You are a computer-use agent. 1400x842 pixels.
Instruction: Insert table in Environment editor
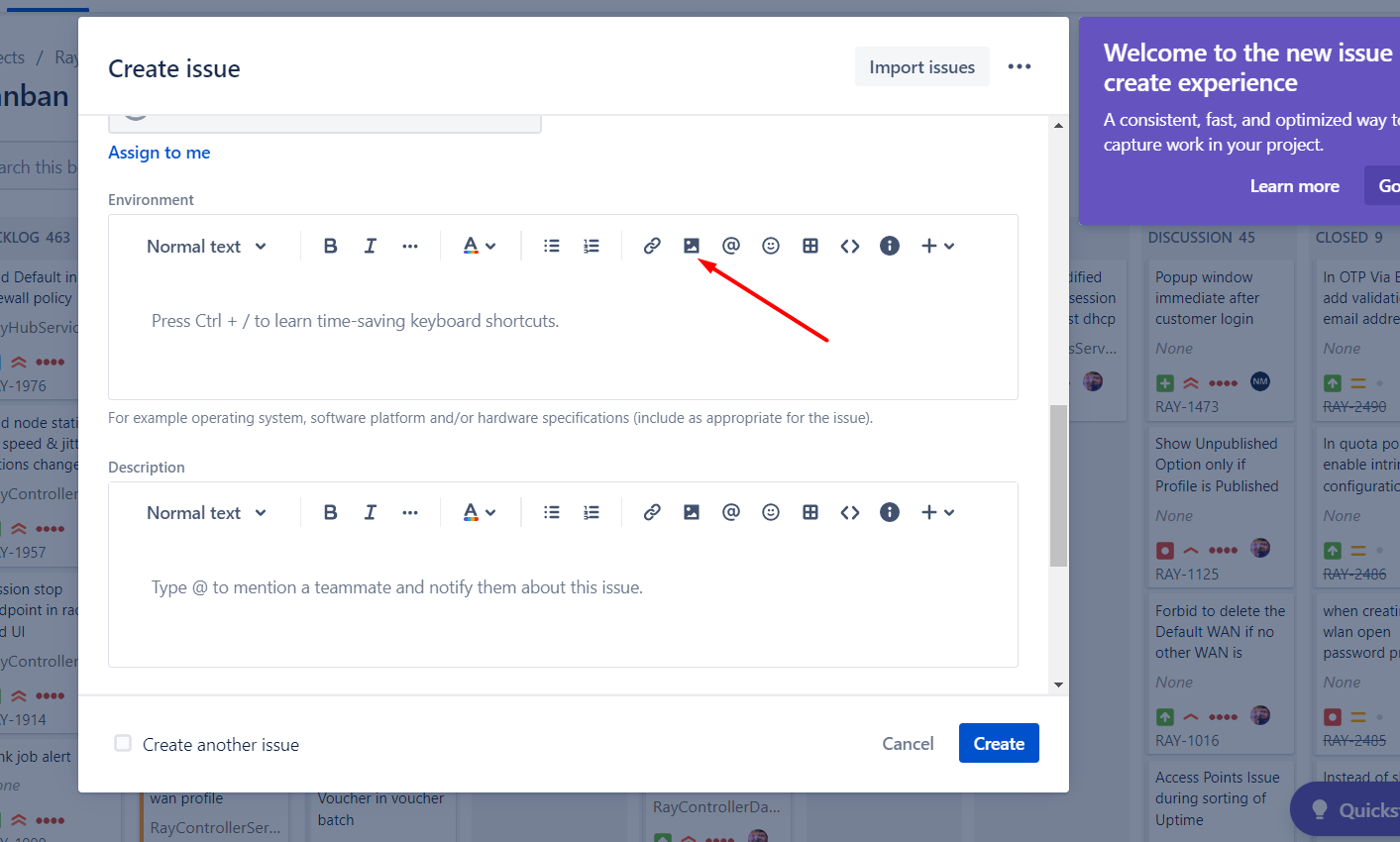[x=810, y=246]
